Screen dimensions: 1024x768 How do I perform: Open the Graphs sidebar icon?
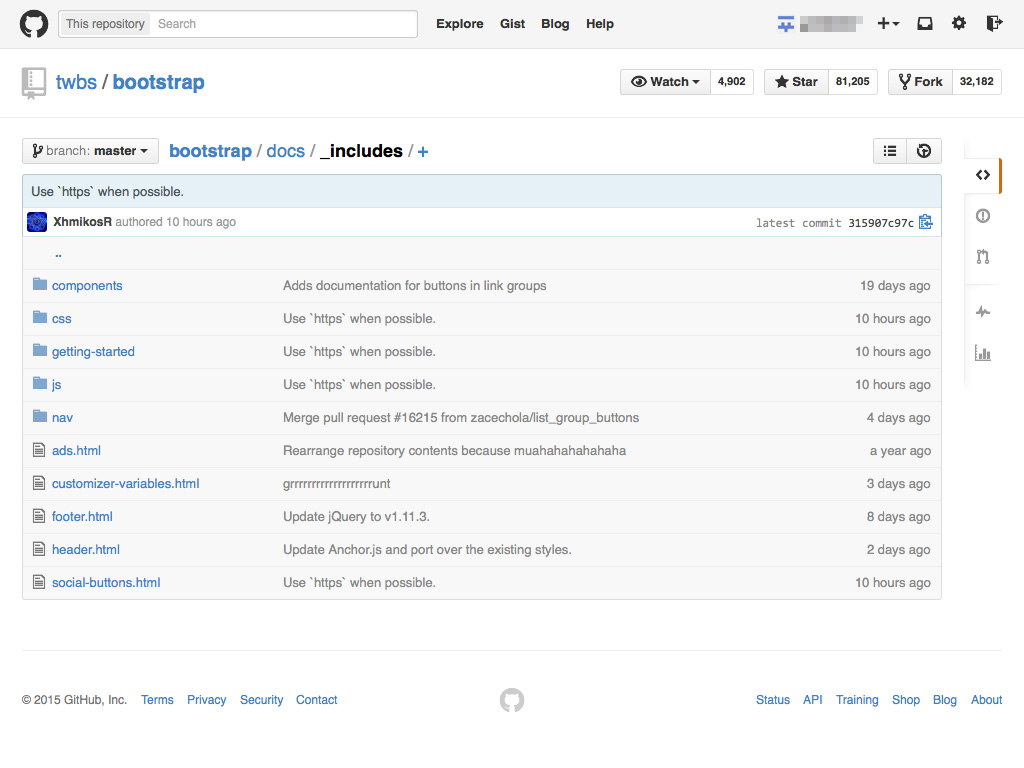(x=981, y=353)
